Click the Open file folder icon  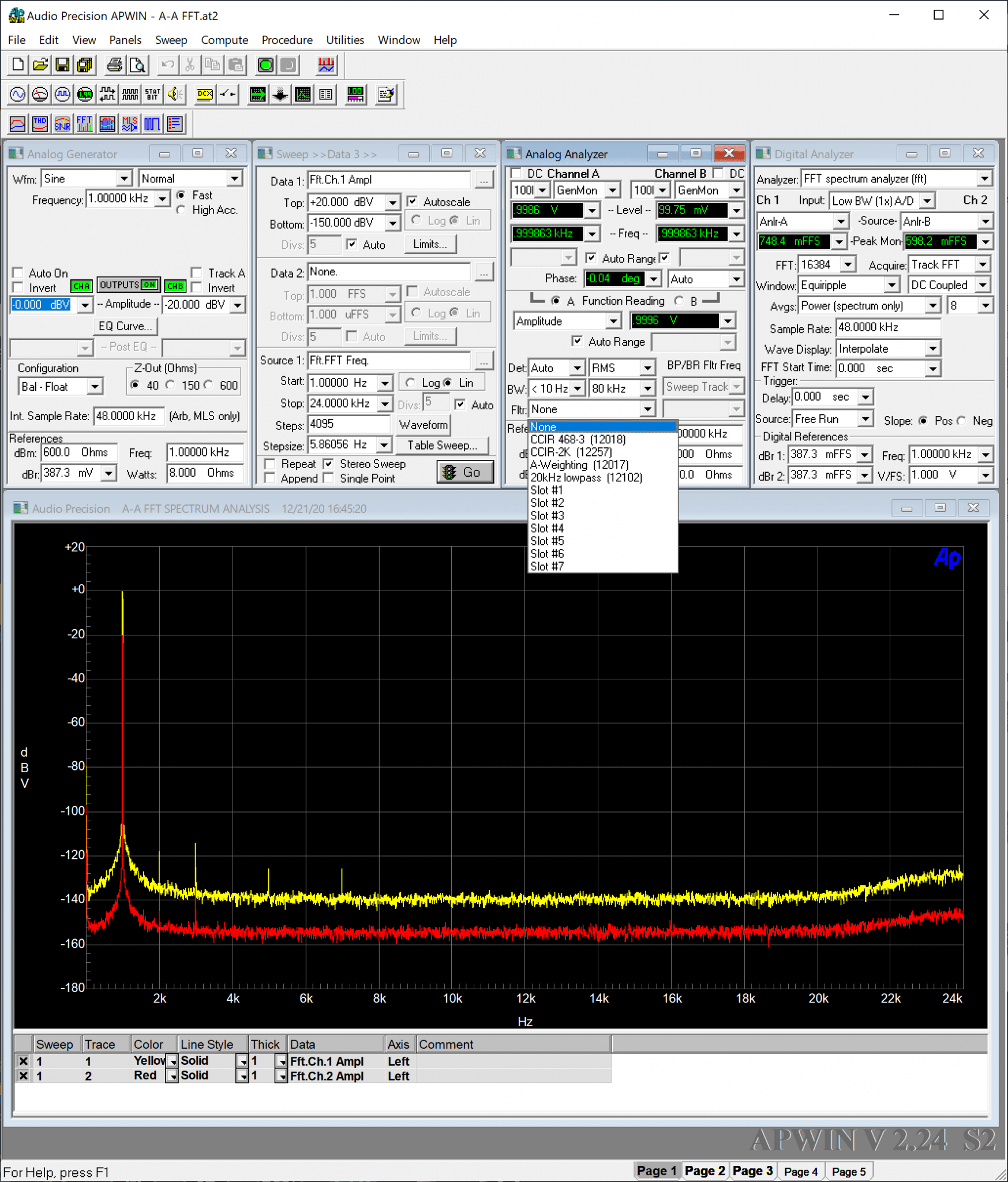pyautogui.click(x=40, y=65)
